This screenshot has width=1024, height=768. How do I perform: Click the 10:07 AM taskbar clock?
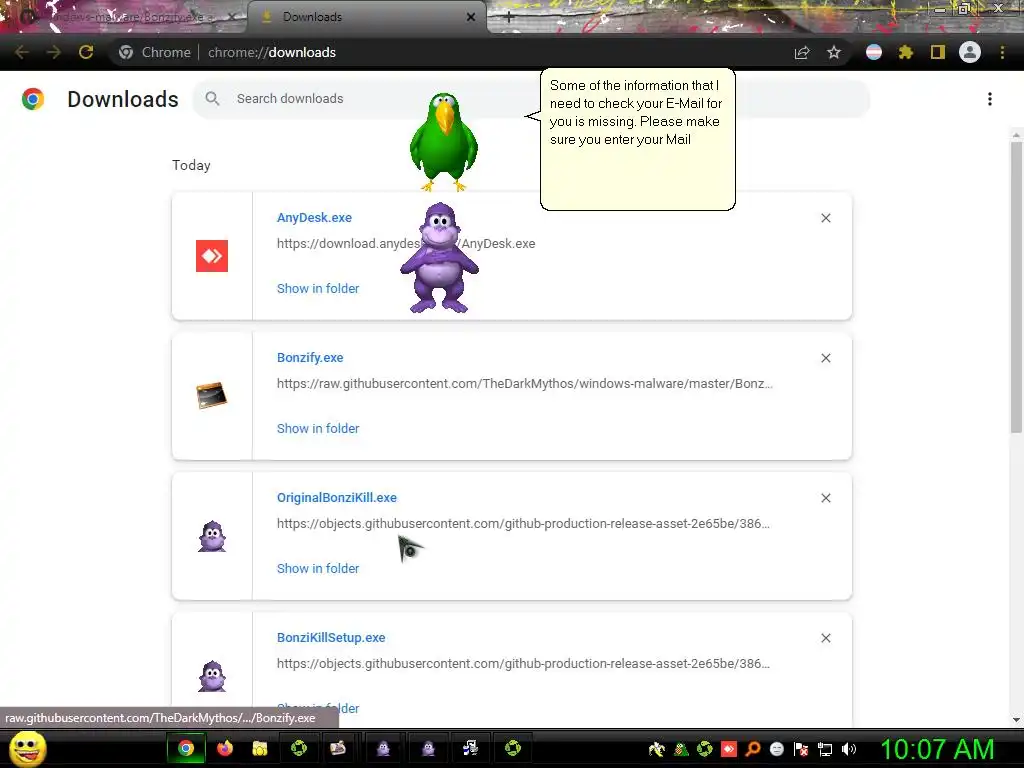click(937, 749)
